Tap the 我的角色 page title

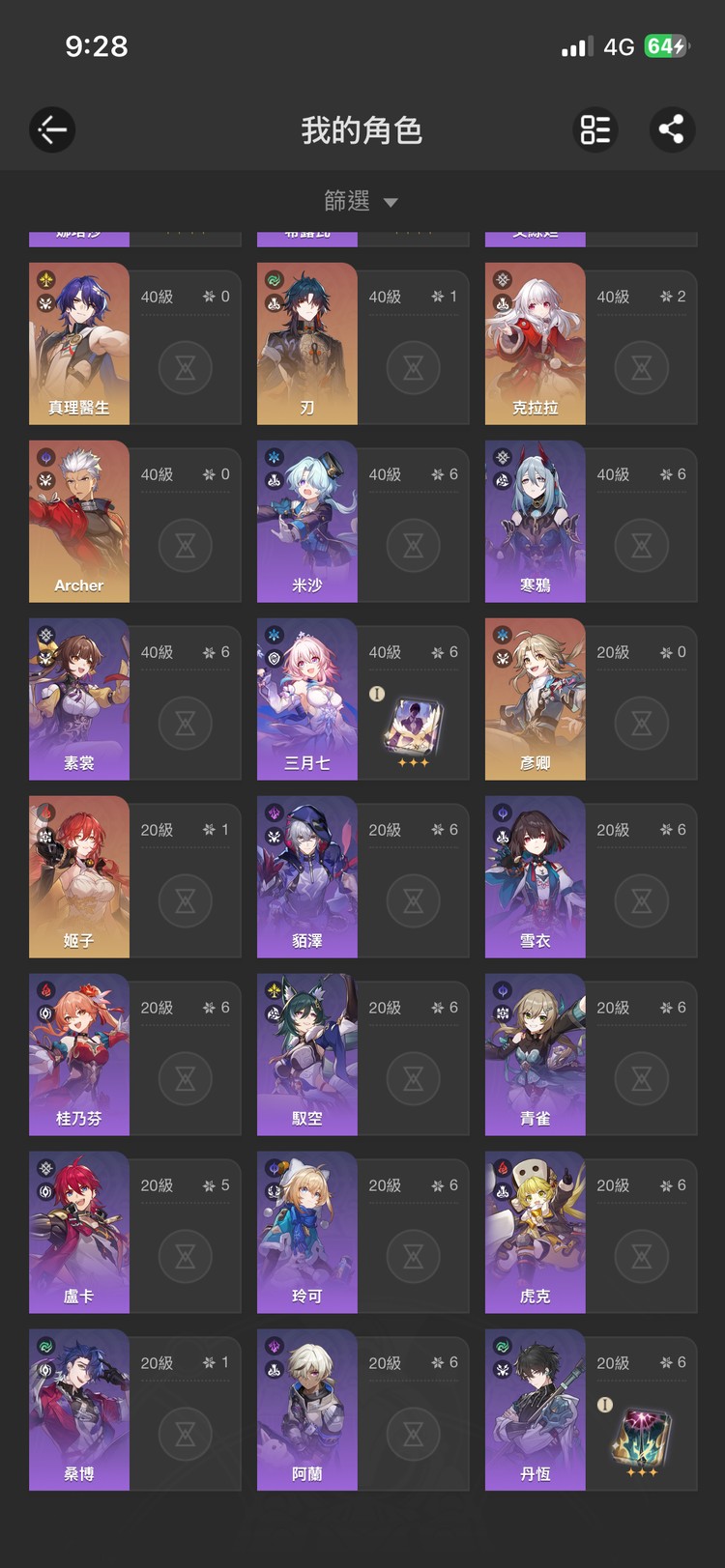tap(362, 130)
